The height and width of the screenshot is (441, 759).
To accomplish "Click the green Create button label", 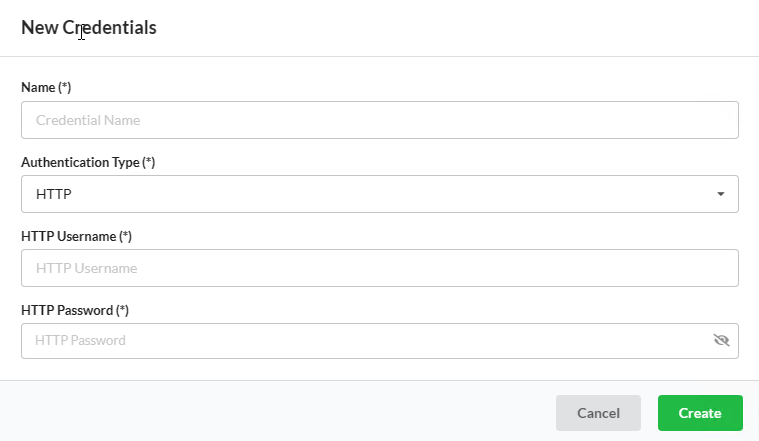I will [700, 413].
